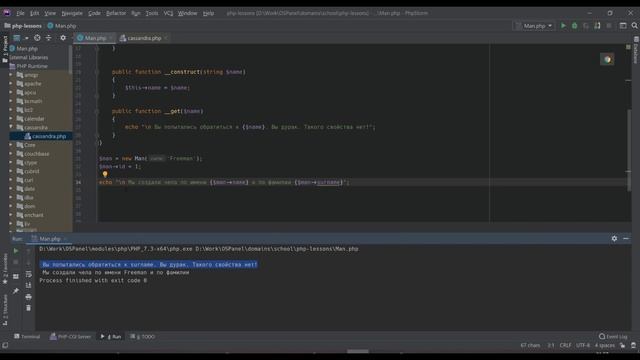Rerun program in the Run panel
This screenshot has width=640, height=360.
point(16,251)
